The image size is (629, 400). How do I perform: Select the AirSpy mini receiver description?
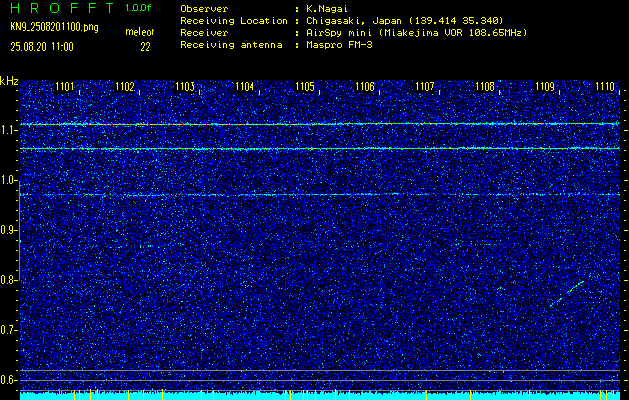pyautogui.click(x=416, y=32)
